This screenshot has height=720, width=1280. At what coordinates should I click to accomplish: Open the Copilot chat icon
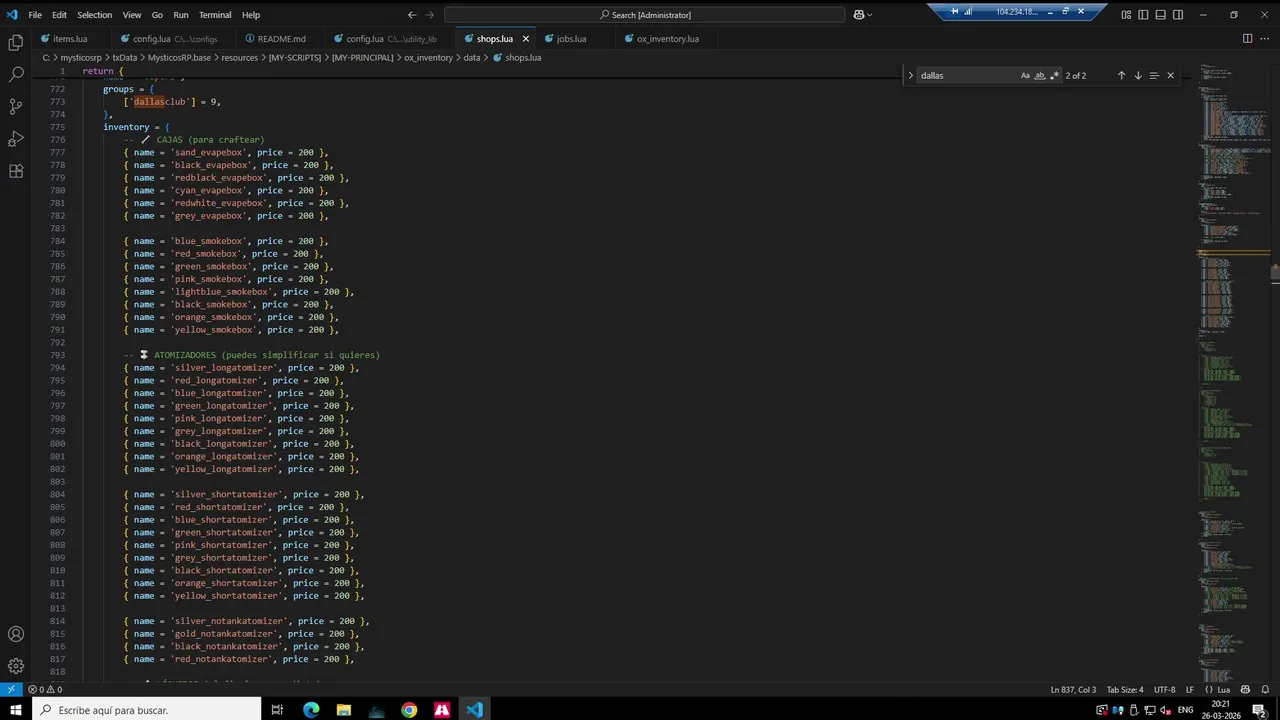(859, 15)
